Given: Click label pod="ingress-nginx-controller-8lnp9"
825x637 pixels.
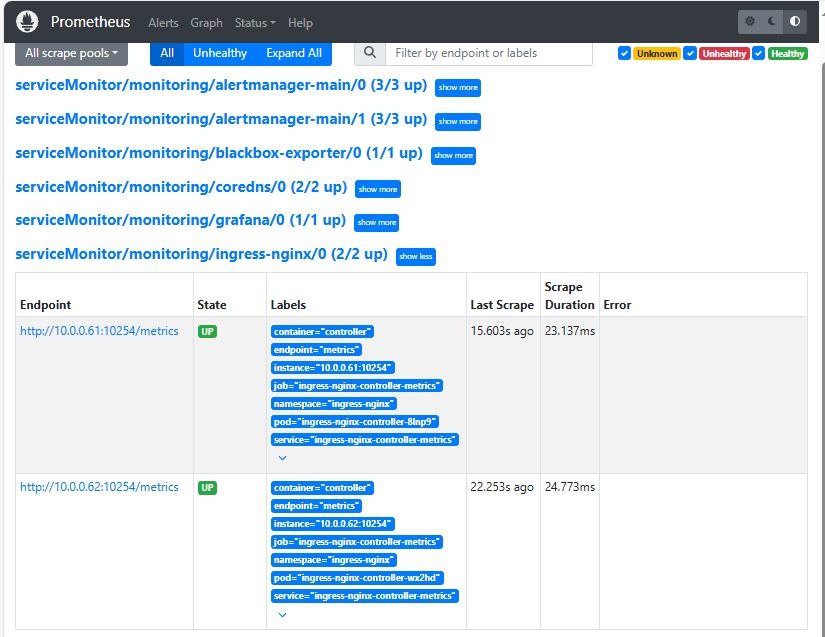Looking at the screenshot, I should pos(355,422).
